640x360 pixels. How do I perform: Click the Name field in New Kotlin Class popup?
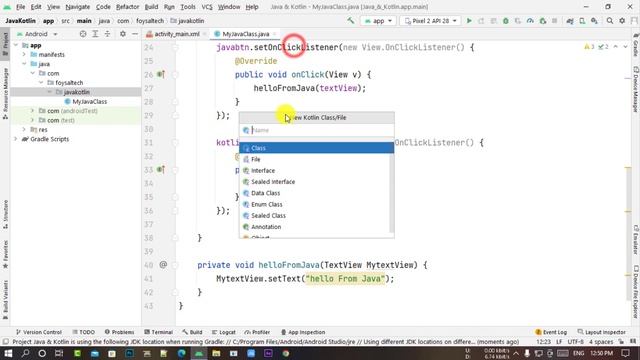pyautogui.click(x=316, y=130)
